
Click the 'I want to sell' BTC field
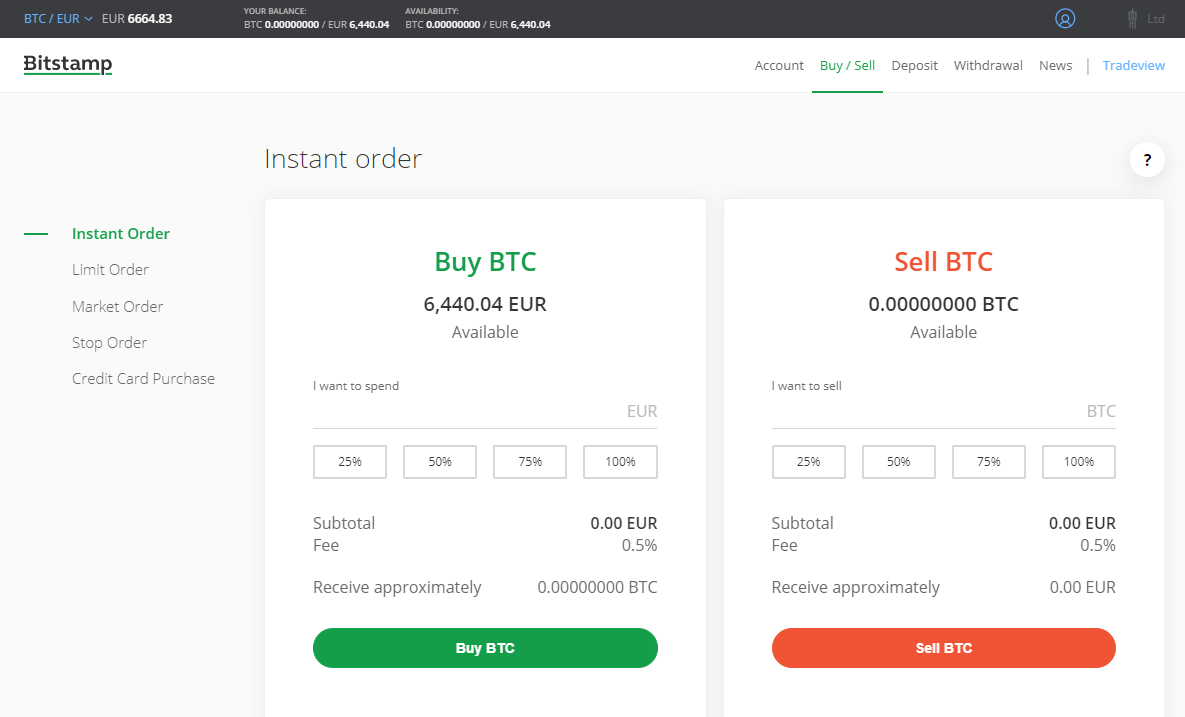928,411
